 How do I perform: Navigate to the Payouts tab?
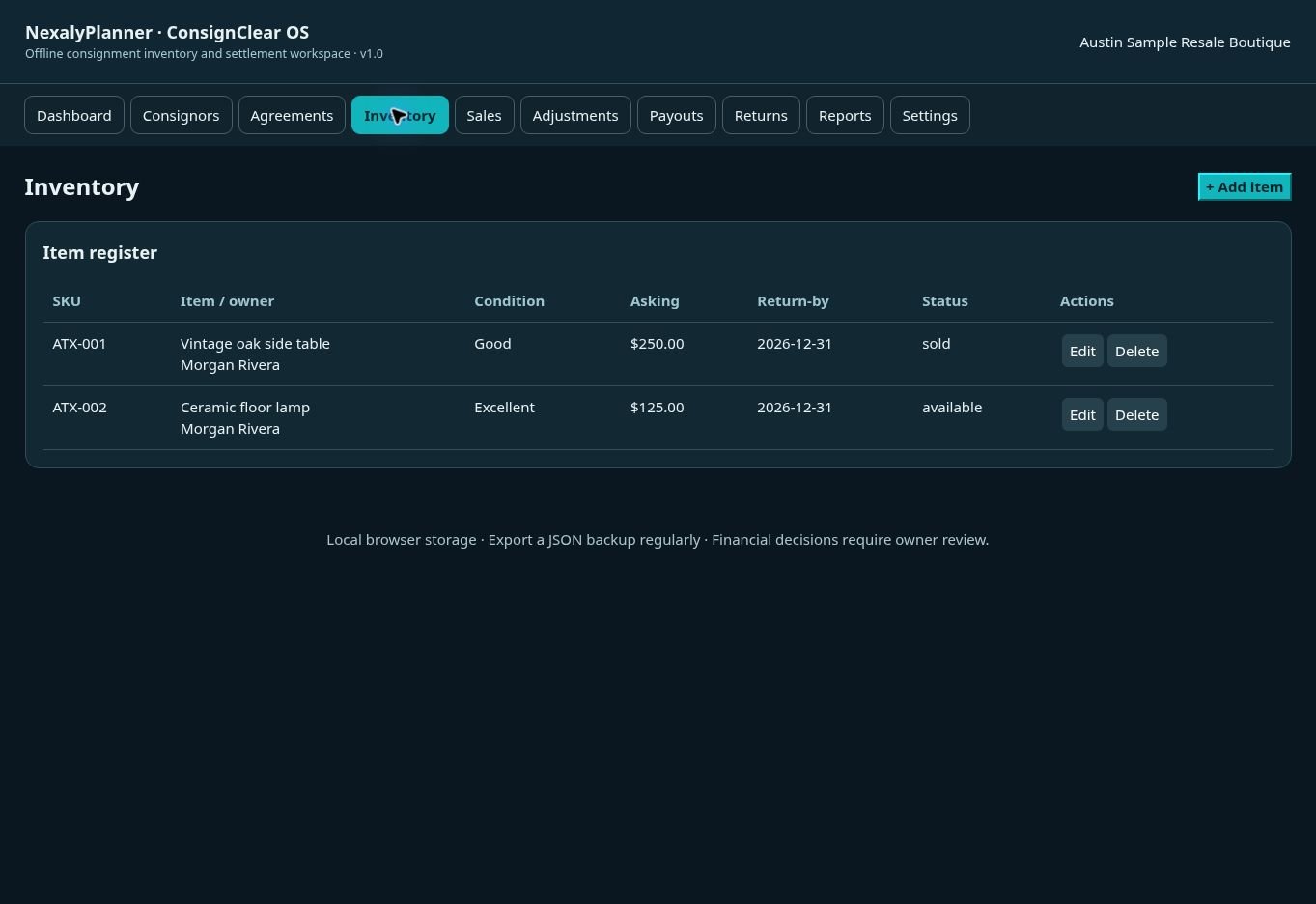677,115
